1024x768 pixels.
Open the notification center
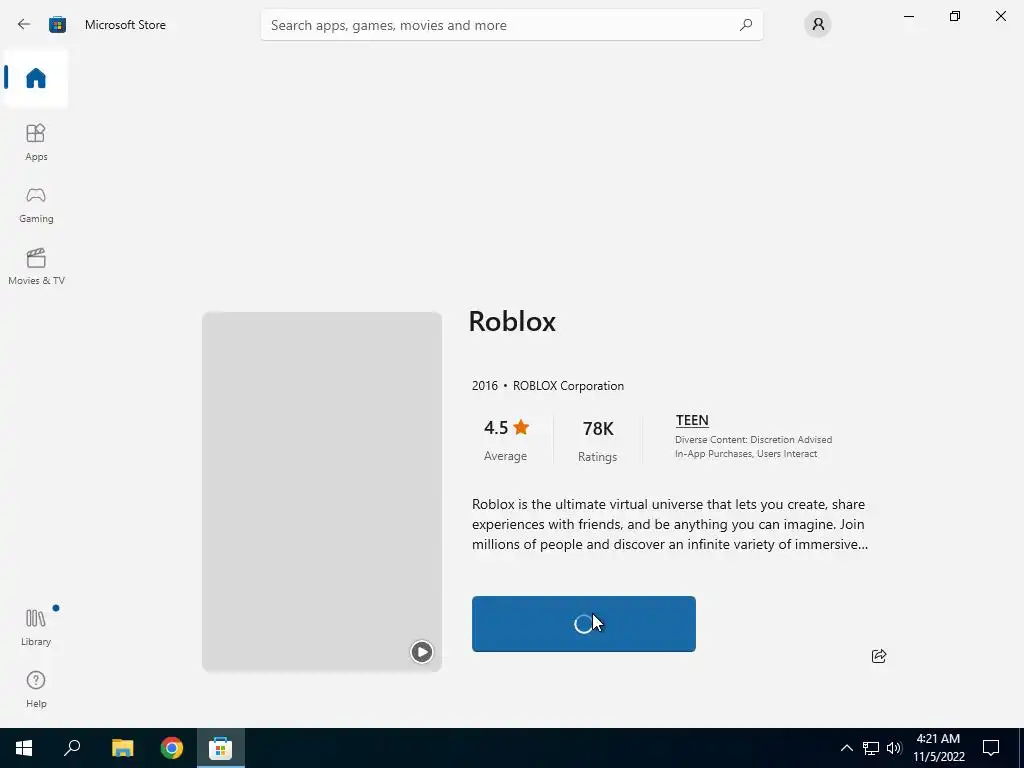[991, 748]
